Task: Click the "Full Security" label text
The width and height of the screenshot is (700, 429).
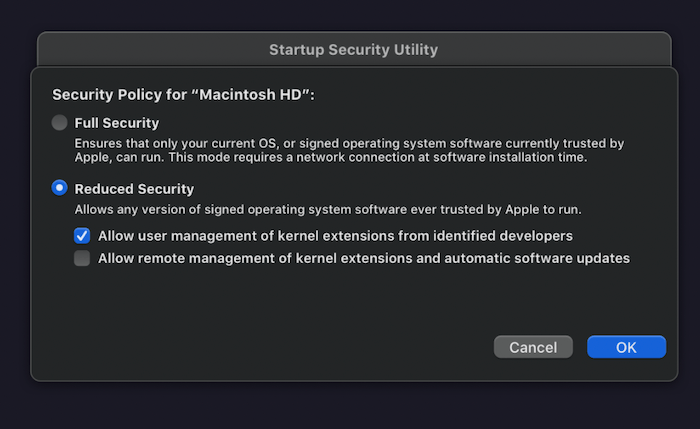Action: click(x=117, y=123)
